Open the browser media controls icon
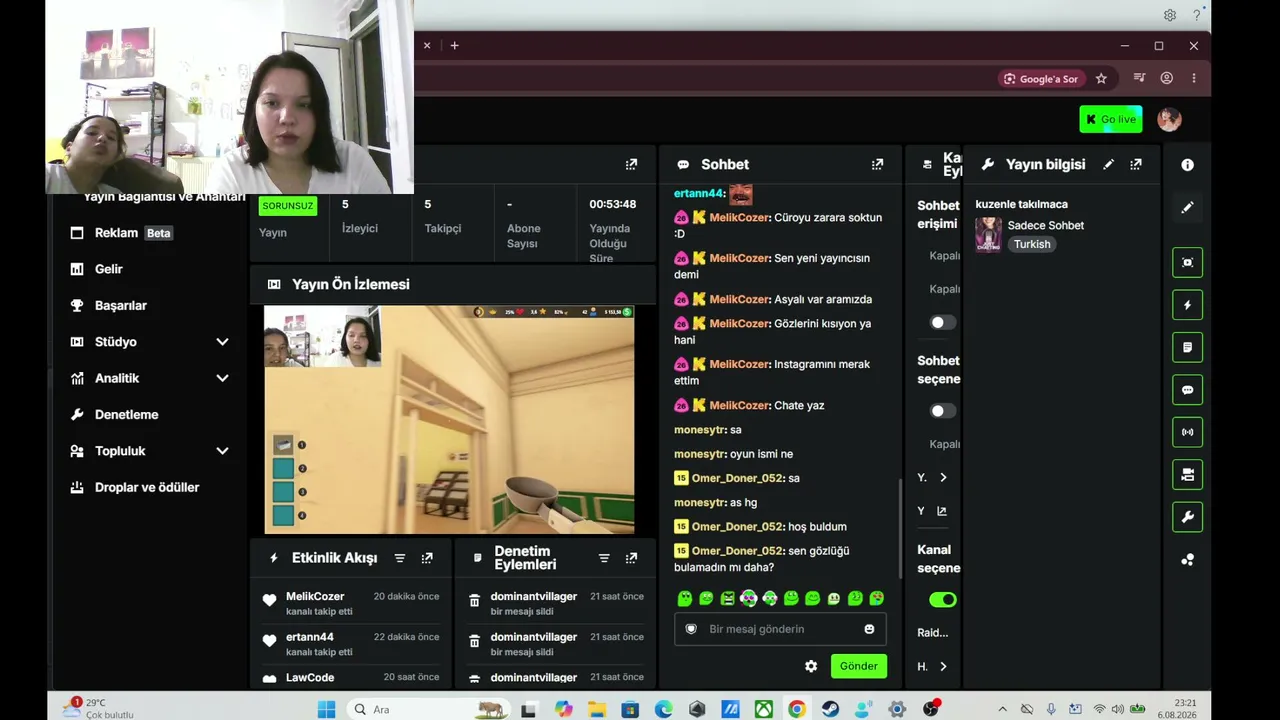This screenshot has width=1280, height=720. (x=1139, y=78)
